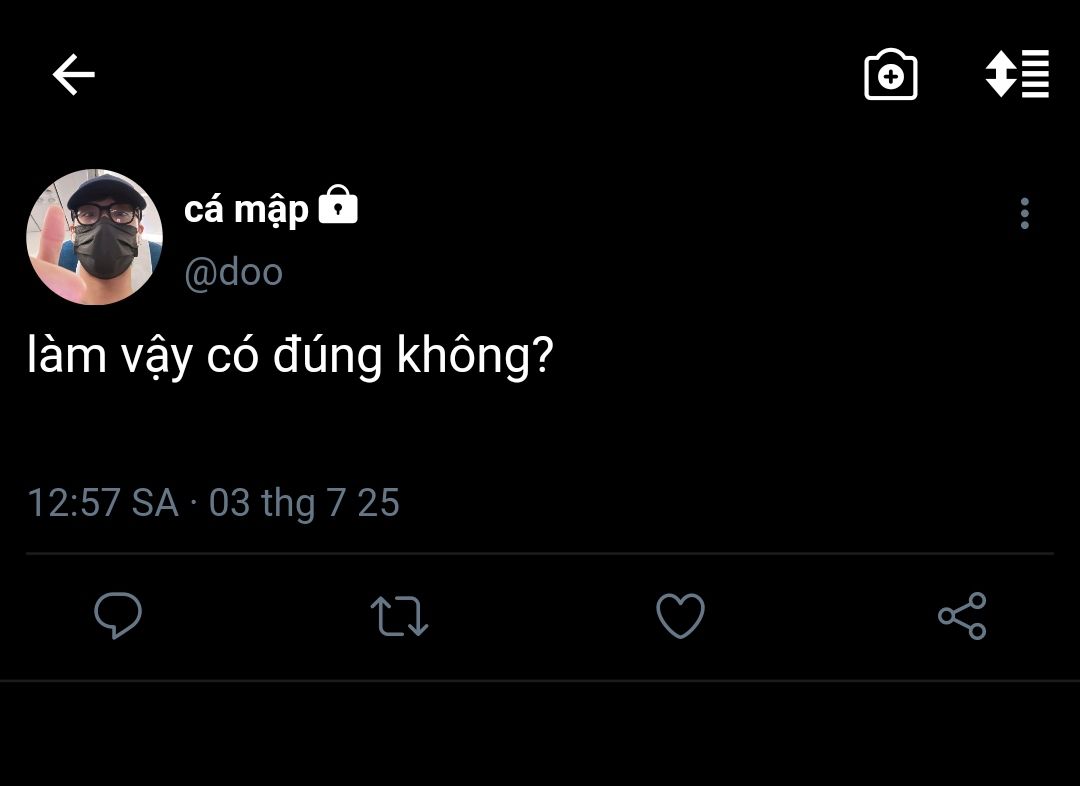Open the mask-wearing profile picture
This screenshot has height=786, width=1080.
95,237
